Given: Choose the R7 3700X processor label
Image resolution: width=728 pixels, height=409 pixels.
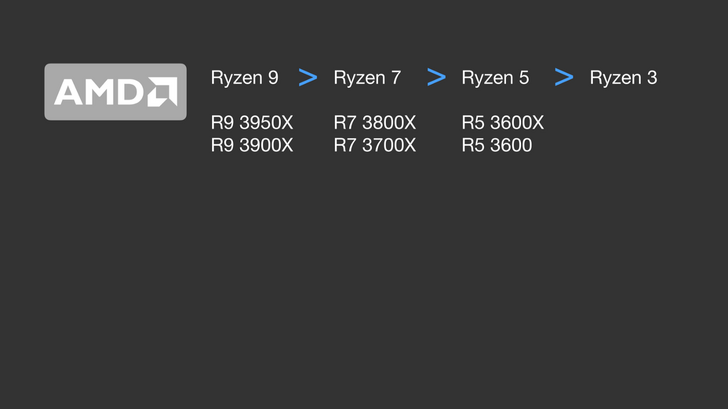Looking at the screenshot, I should click(375, 145).
